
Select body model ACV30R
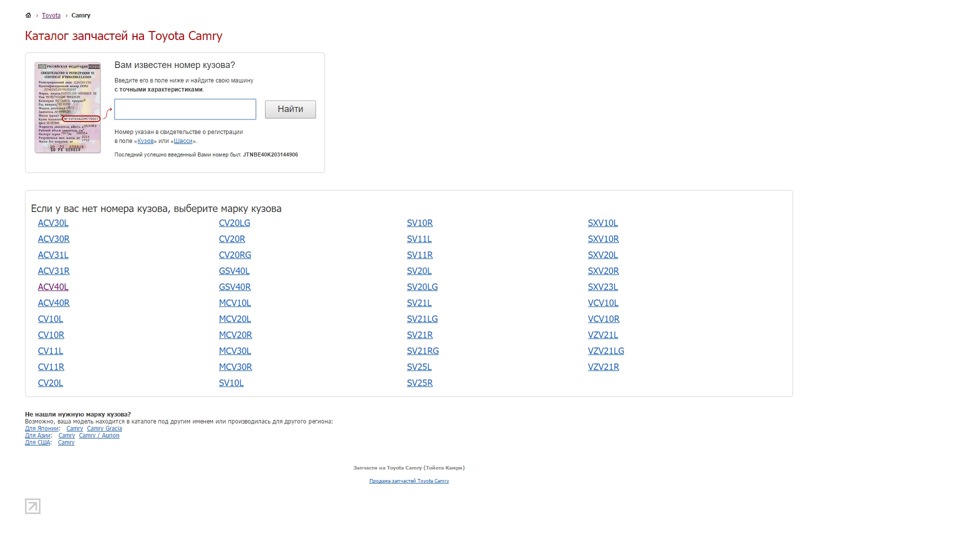pyautogui.click(x=54, y=239)
